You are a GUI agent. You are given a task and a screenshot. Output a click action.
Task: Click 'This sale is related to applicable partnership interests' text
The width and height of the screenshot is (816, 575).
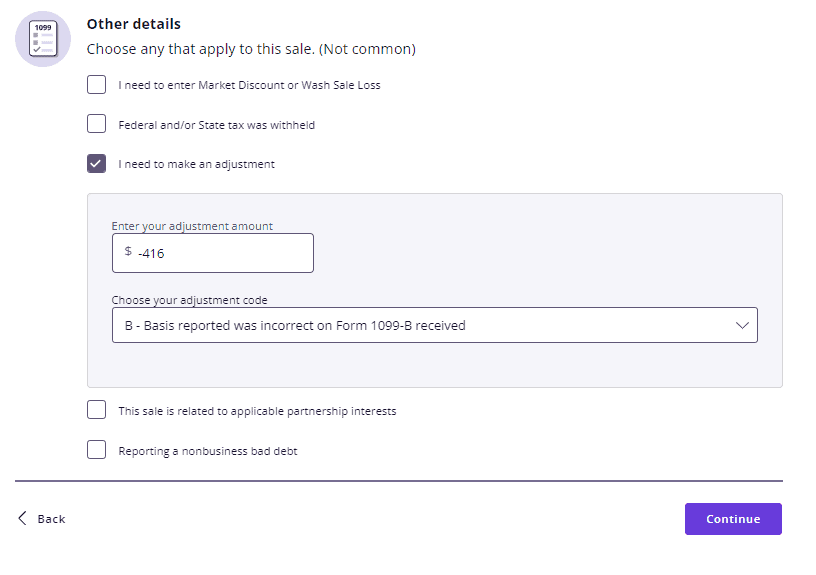pos(257,411)
